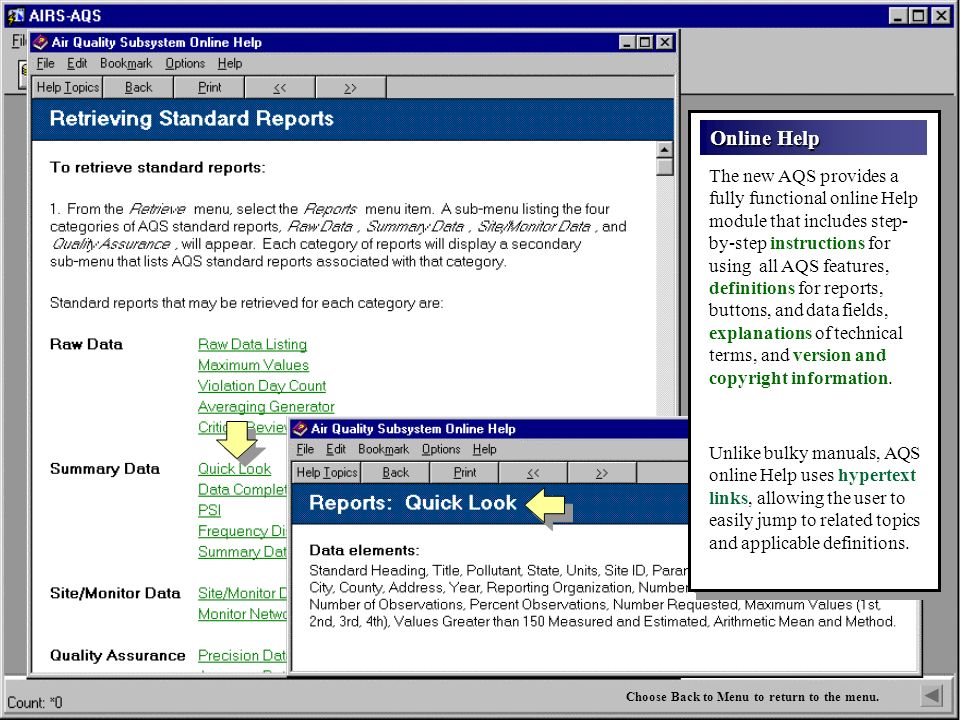960x720 pixels.
Task: Click the 'Quality Assurance' category heading
Action: click(x=118, y=656)
